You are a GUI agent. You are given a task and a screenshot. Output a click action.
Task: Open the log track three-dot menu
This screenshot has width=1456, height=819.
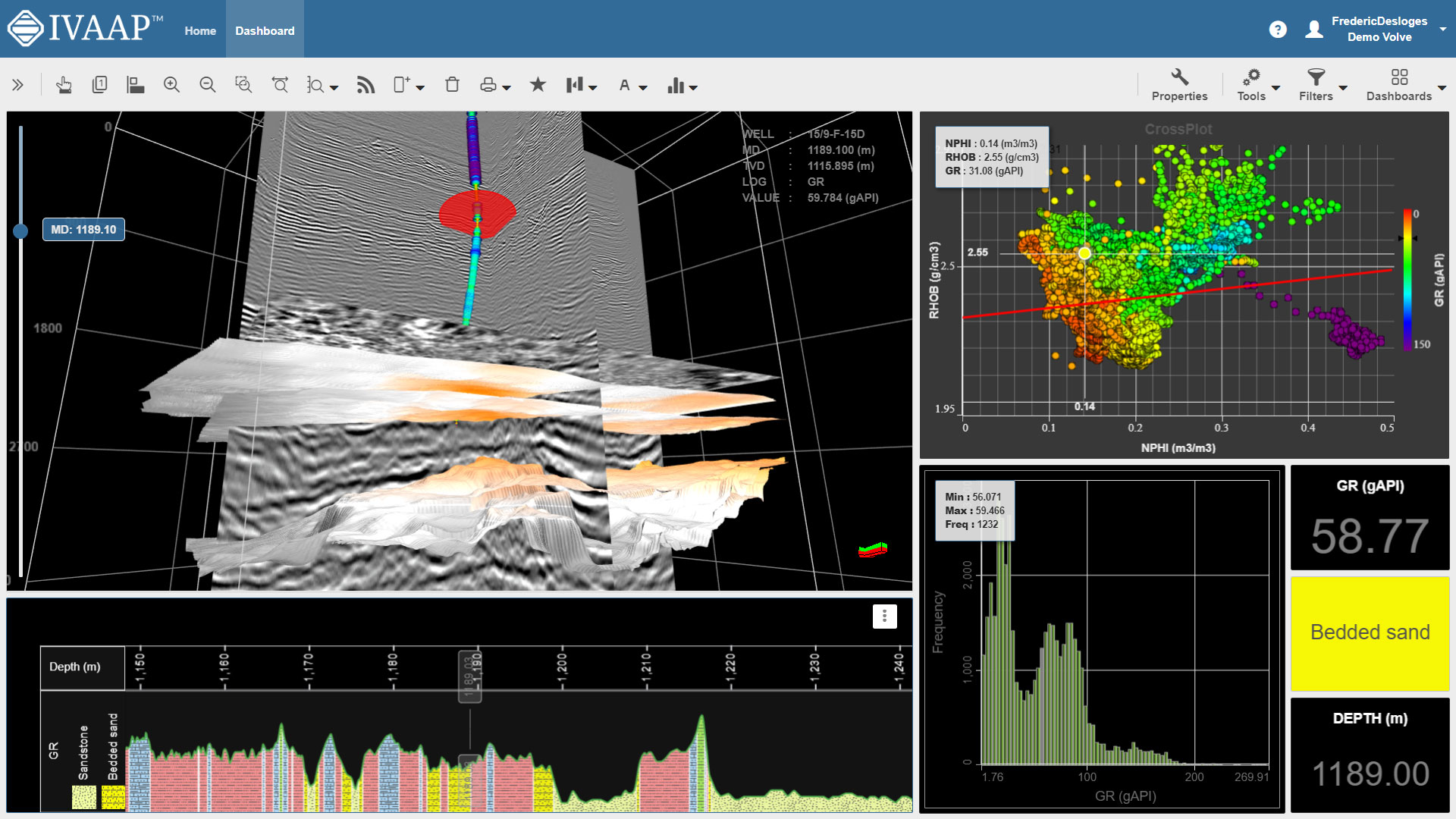pyautogui.click(x=884, y=617)
